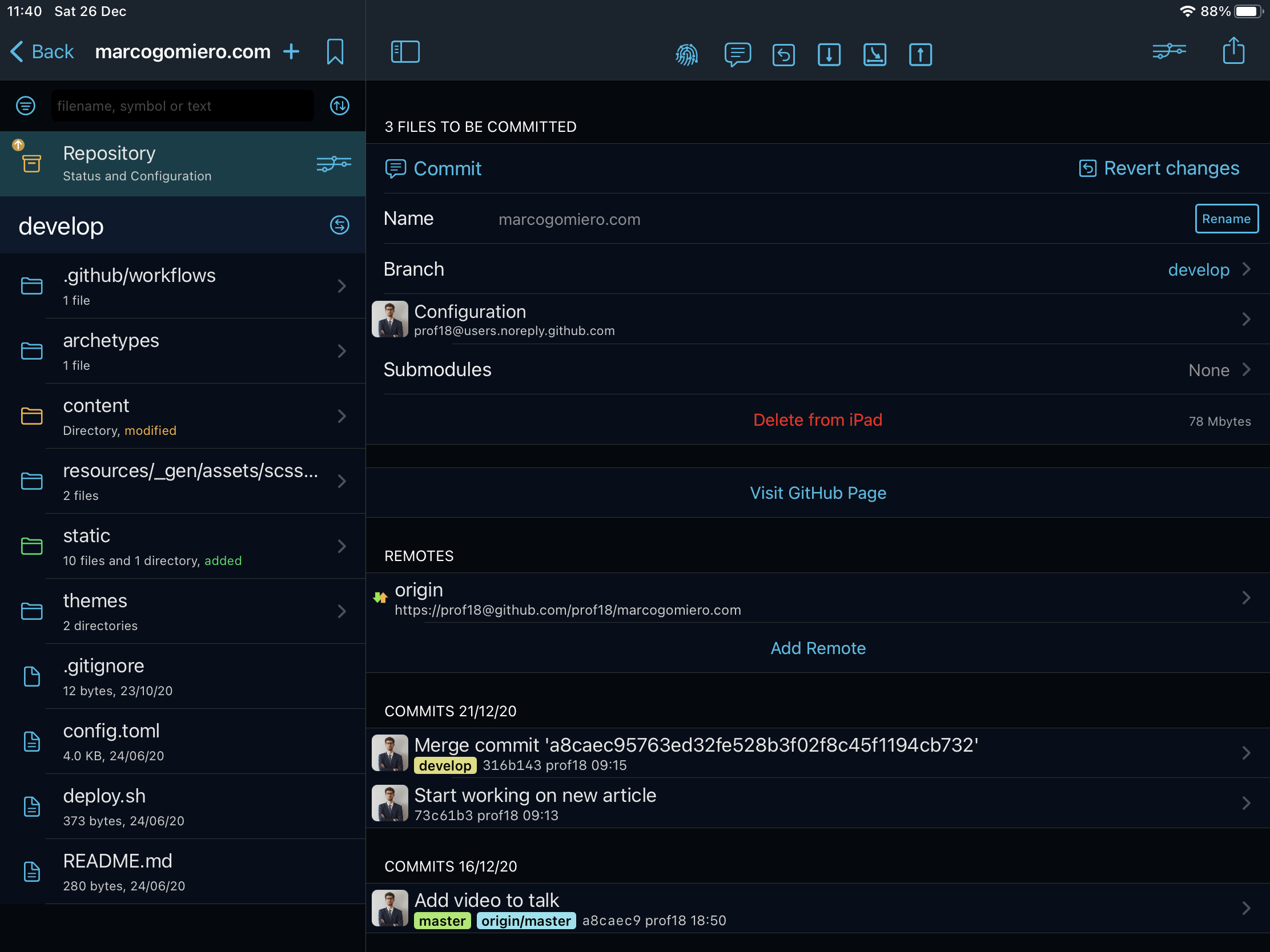Viewport: 1270px width, 952px height.
Task: Open the .github/workflows folder
Action: pos(183,286)
